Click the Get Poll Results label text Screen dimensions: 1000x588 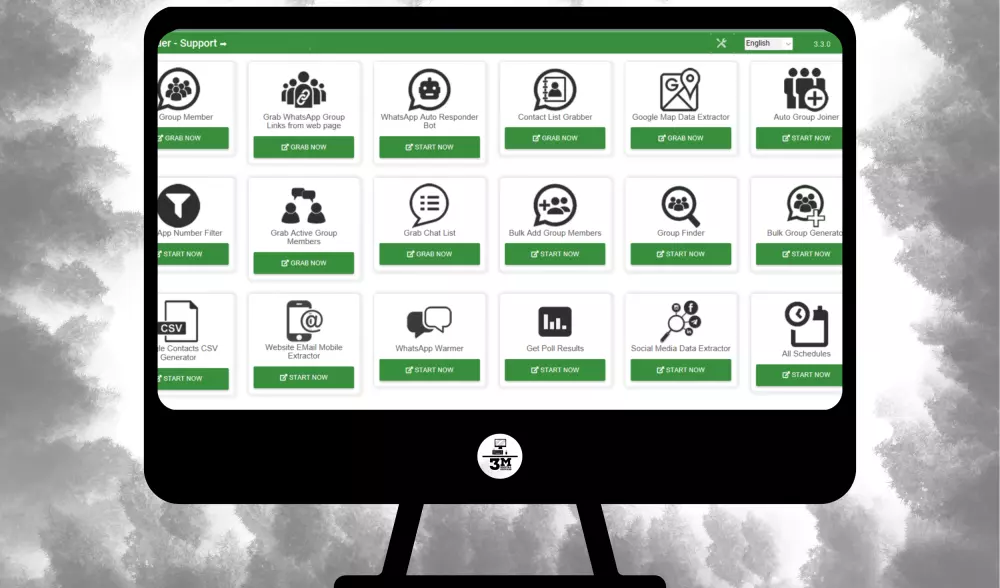[x=555, y=349]
